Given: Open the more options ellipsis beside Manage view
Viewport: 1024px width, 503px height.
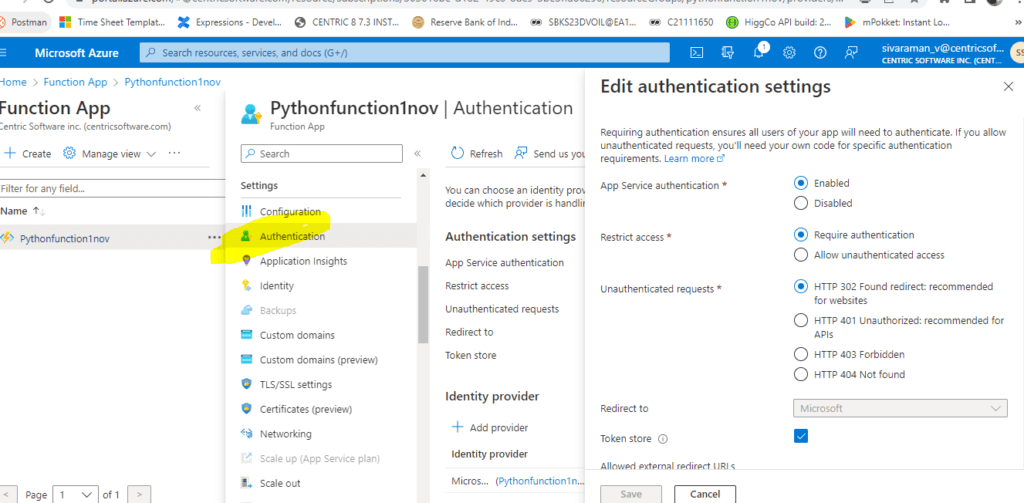Looking at the screenshot, I should (x=174, y=154).
